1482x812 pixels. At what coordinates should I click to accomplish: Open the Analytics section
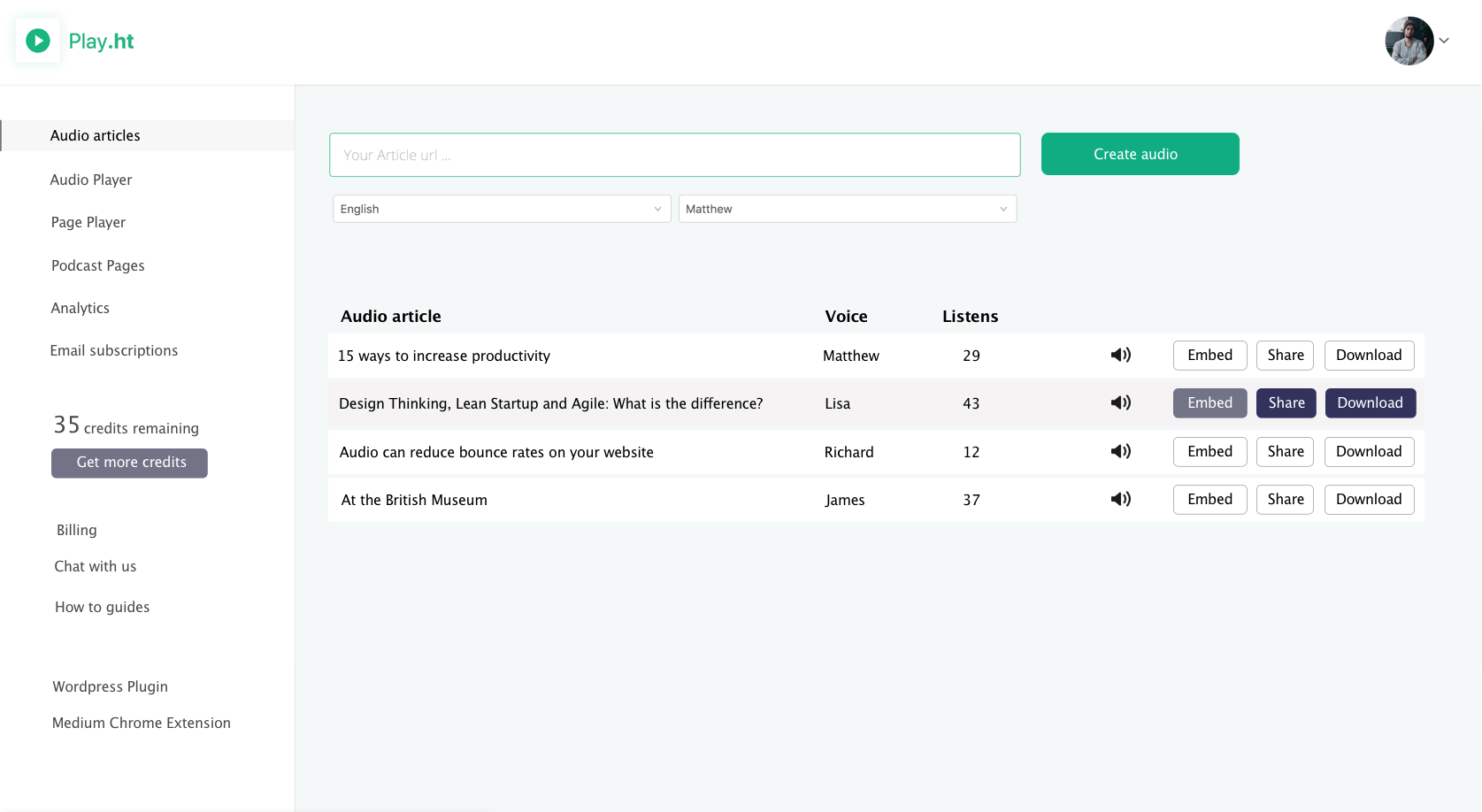(x=80, y=308)
